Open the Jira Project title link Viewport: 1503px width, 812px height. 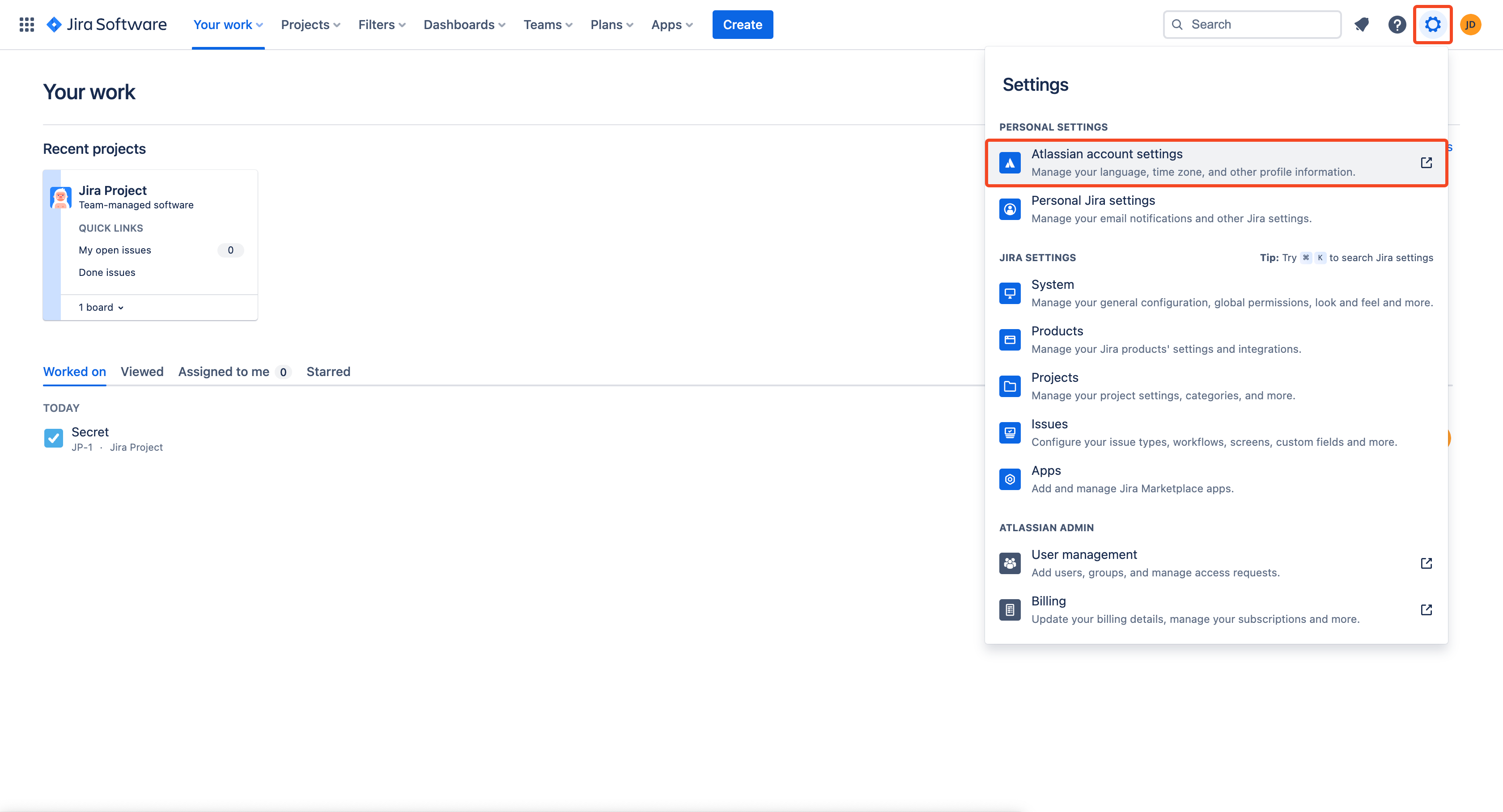[x=113, y=190]
